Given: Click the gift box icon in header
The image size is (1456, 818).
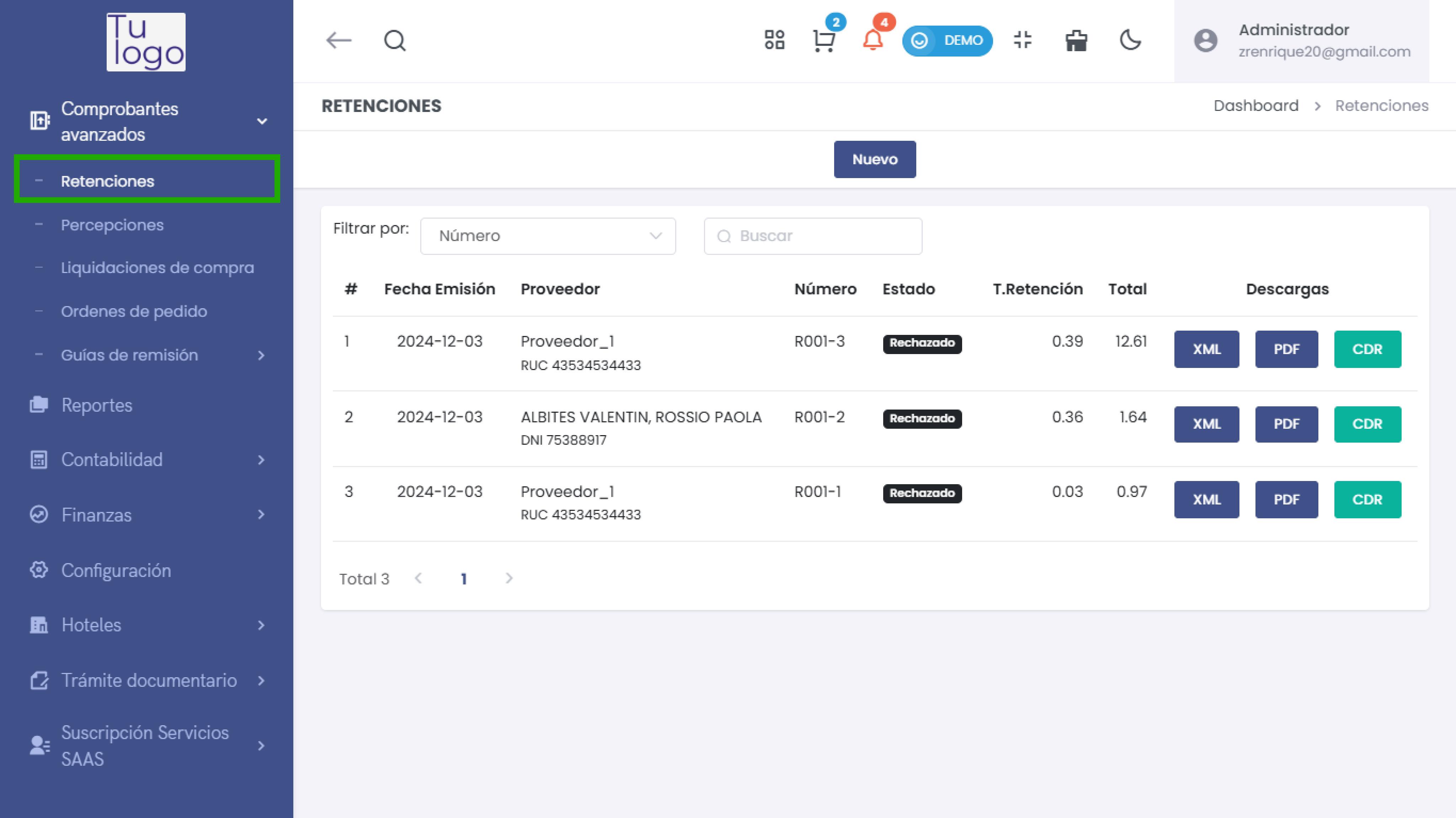Looking at the screenshot, I should pyautogui.click(x=1076, y=41).
